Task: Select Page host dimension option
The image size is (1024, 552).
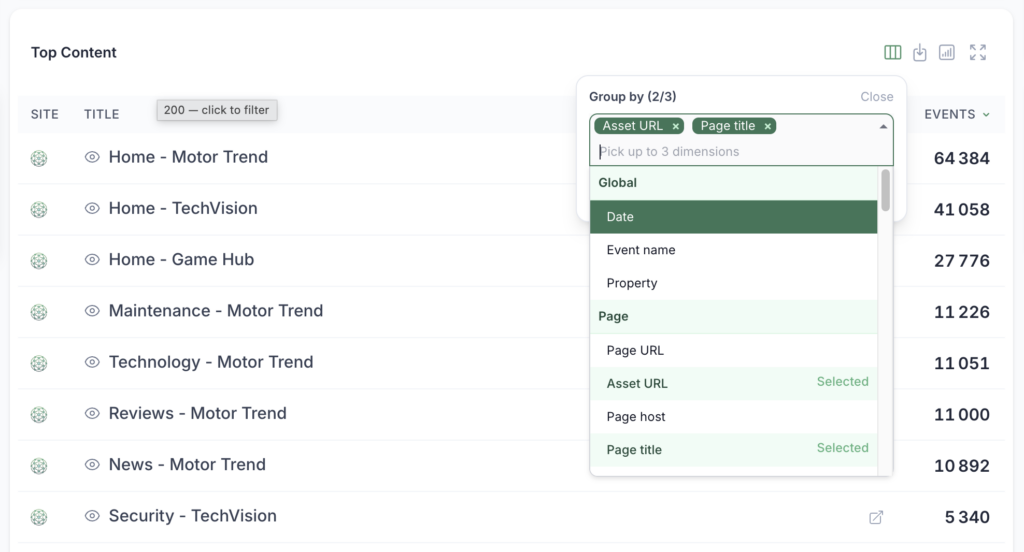Action: click(x=733, y=417)
